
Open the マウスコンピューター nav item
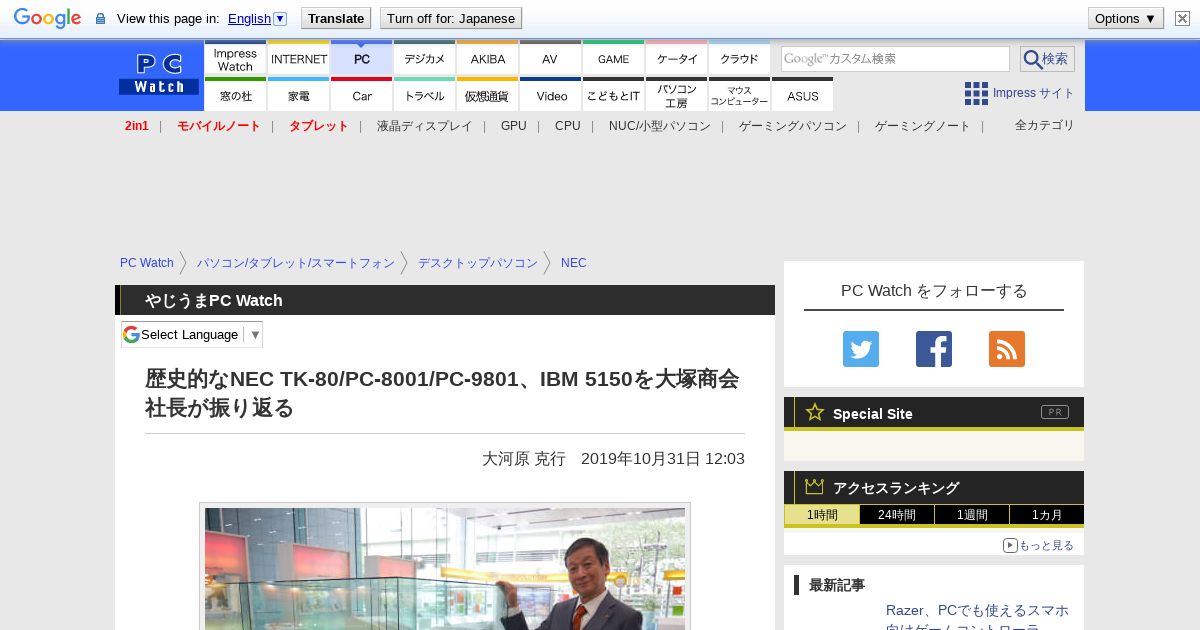[740, 96]
